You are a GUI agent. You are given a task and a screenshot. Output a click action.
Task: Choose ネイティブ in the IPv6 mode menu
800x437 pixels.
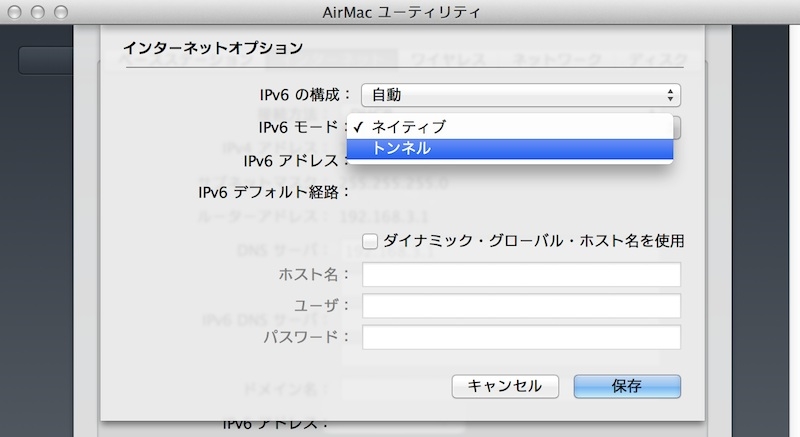coord(510,126)
